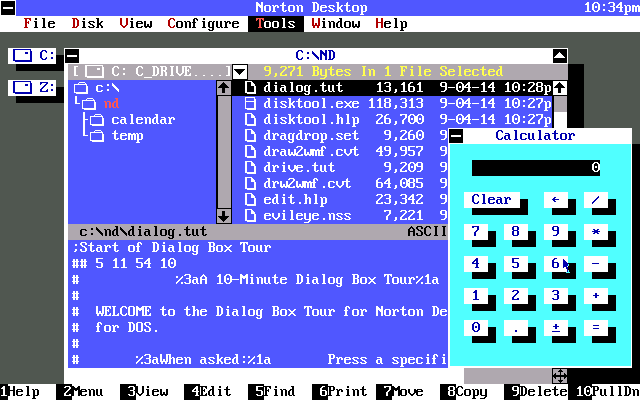Open the Calculator window control menu

(456, 136)
